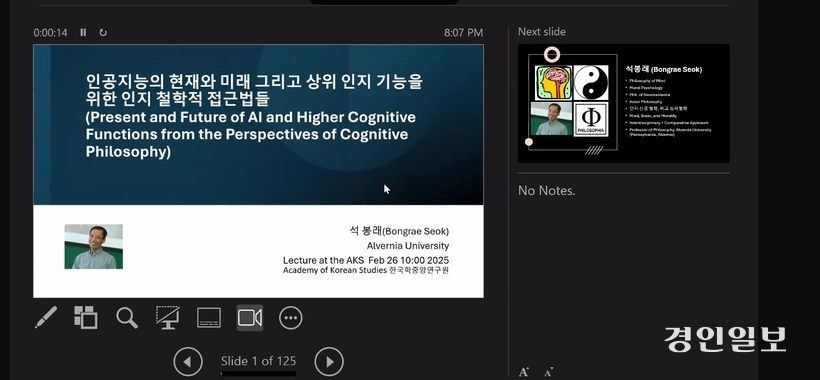Click the No Notes text
This screenshot has width=820, height=380.
point(546,191)
